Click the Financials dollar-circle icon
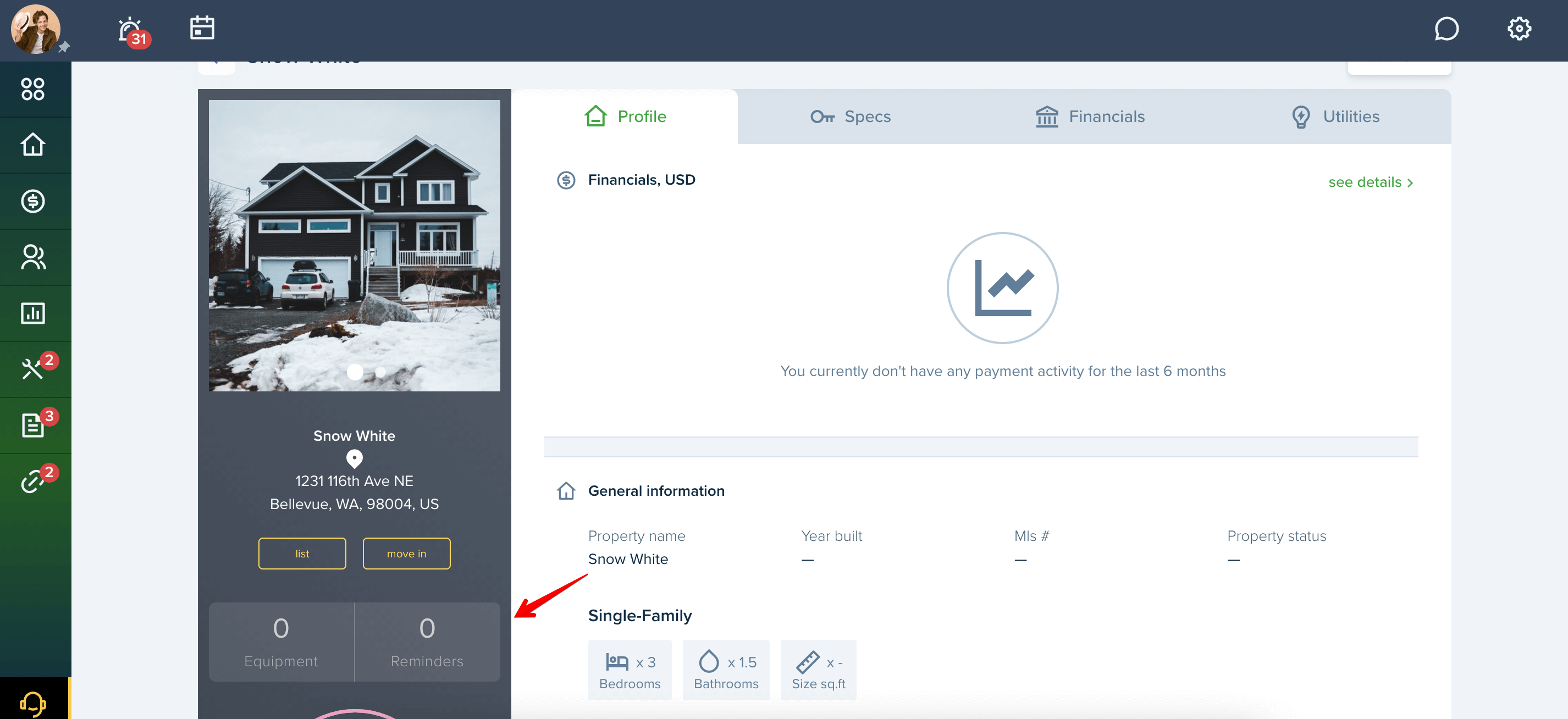Image resolution: width=1568 pixels, height=719 pixels. (x=566, y=180)
